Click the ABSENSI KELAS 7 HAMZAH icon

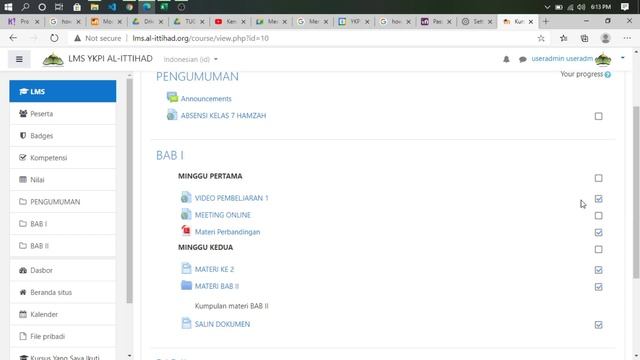point(172,115)
